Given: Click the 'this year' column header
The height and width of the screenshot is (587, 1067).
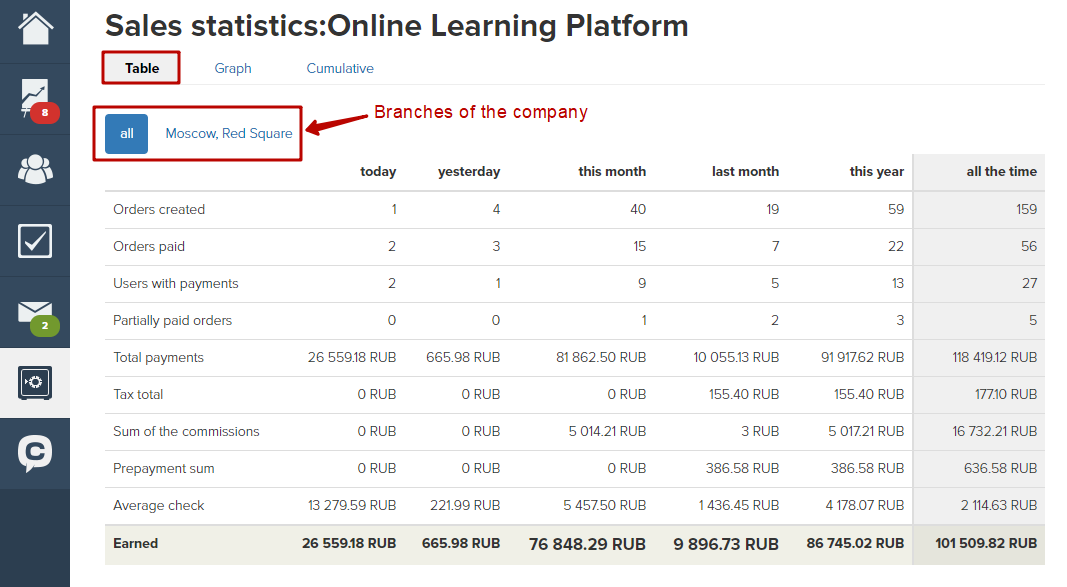Looking at the screenshot, I should 876,171.
